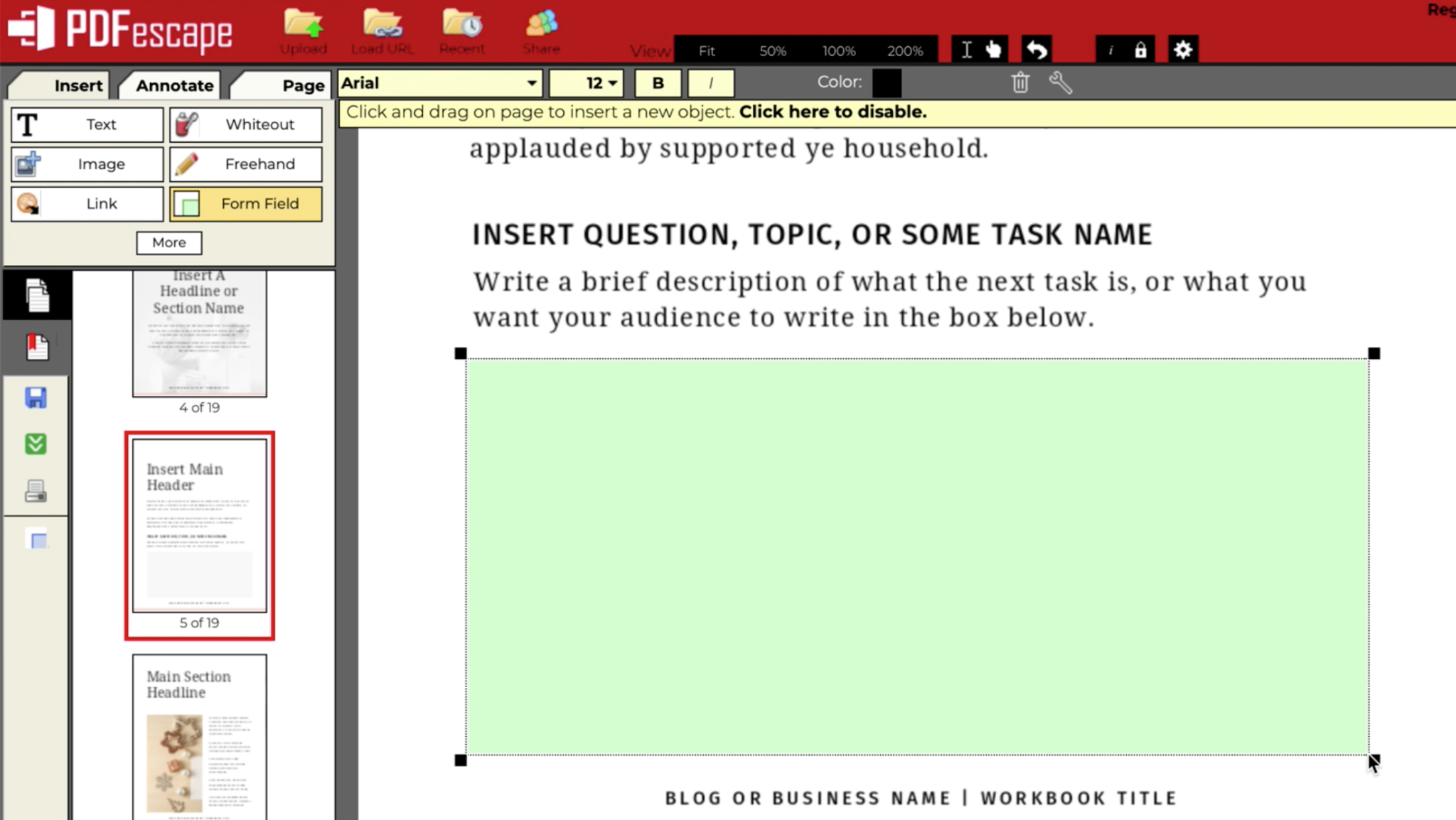Open Recent documents icon
This screenshot has width=1456, height=820.
tap(461, 25)
